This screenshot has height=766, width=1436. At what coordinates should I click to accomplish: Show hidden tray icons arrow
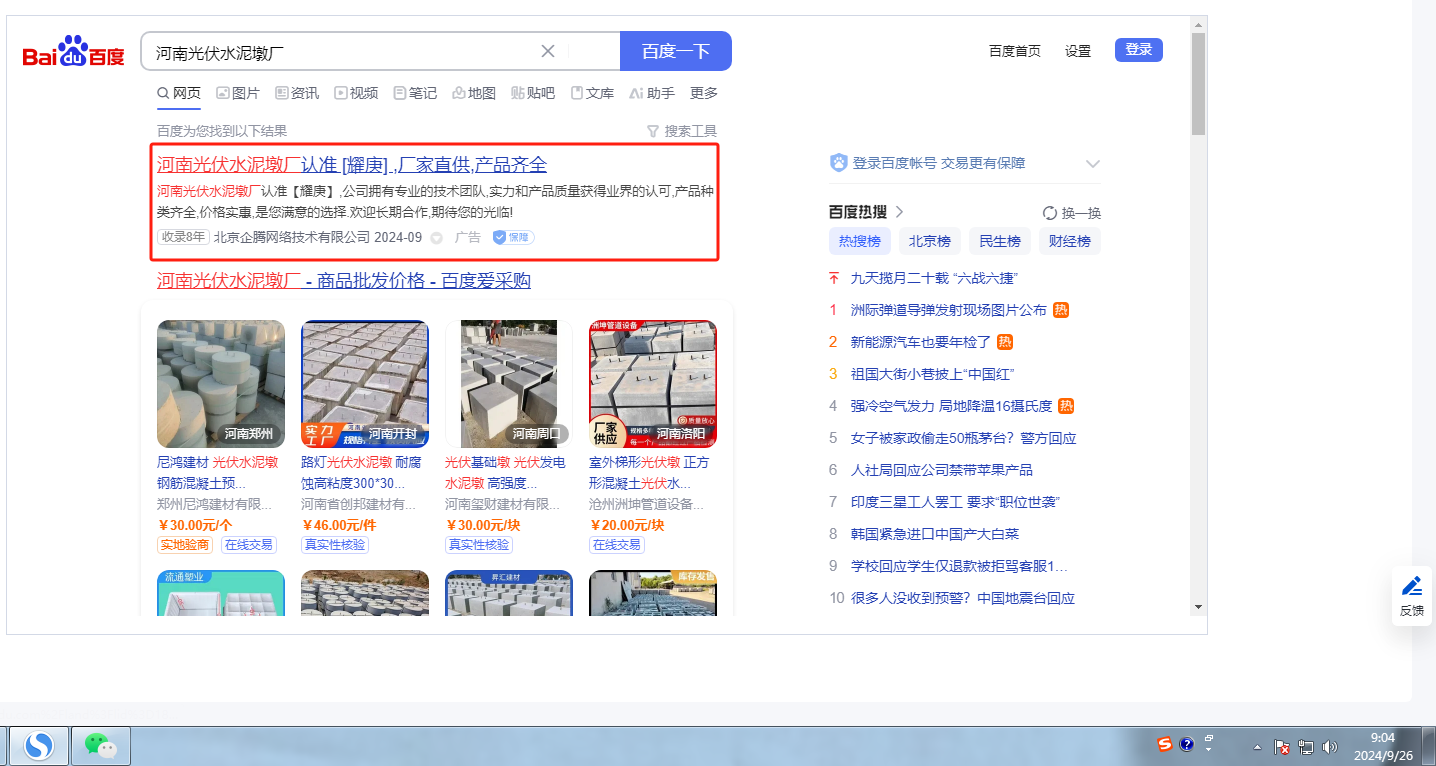pos(1257,747)
